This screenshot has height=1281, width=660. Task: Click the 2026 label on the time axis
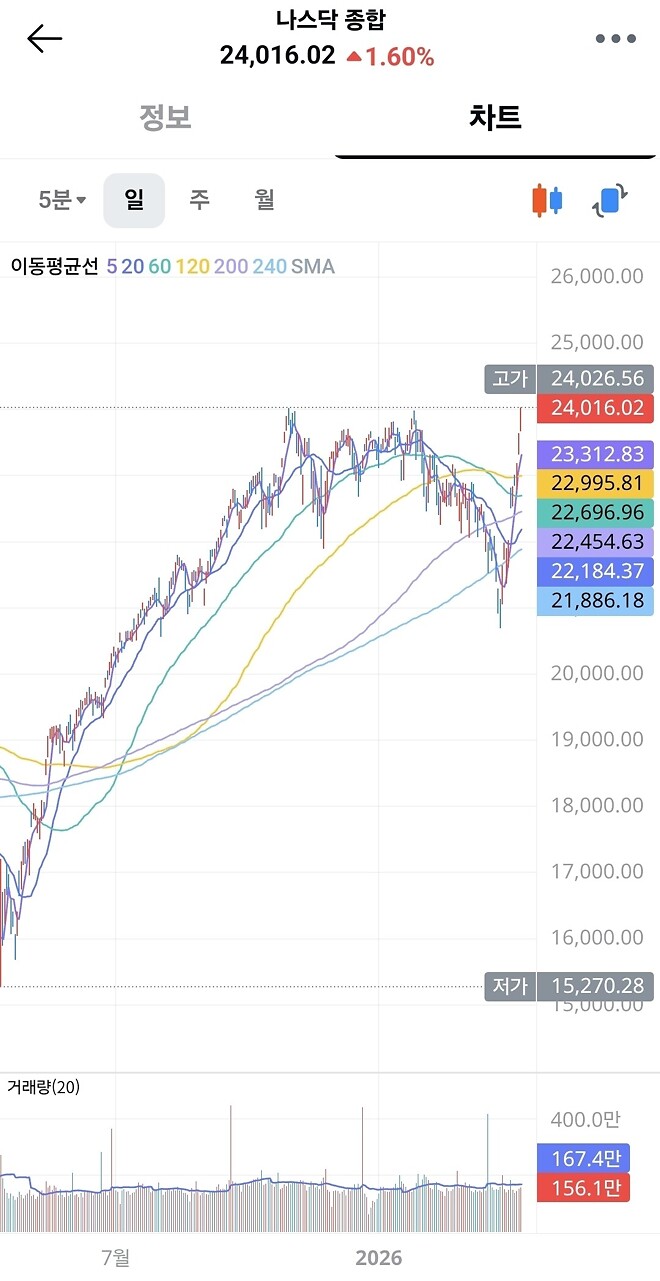click(x=379, y=1259)
